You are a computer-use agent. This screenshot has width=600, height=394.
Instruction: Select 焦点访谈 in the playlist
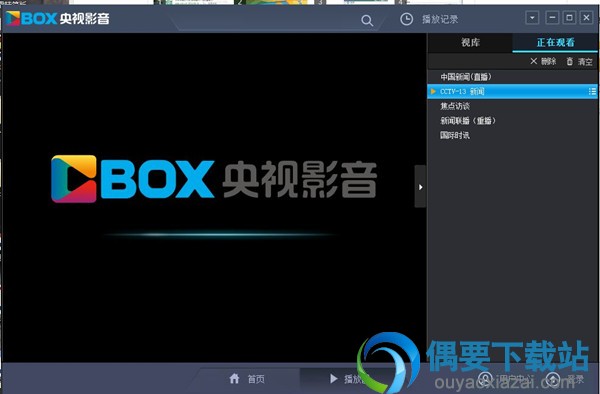512,106
